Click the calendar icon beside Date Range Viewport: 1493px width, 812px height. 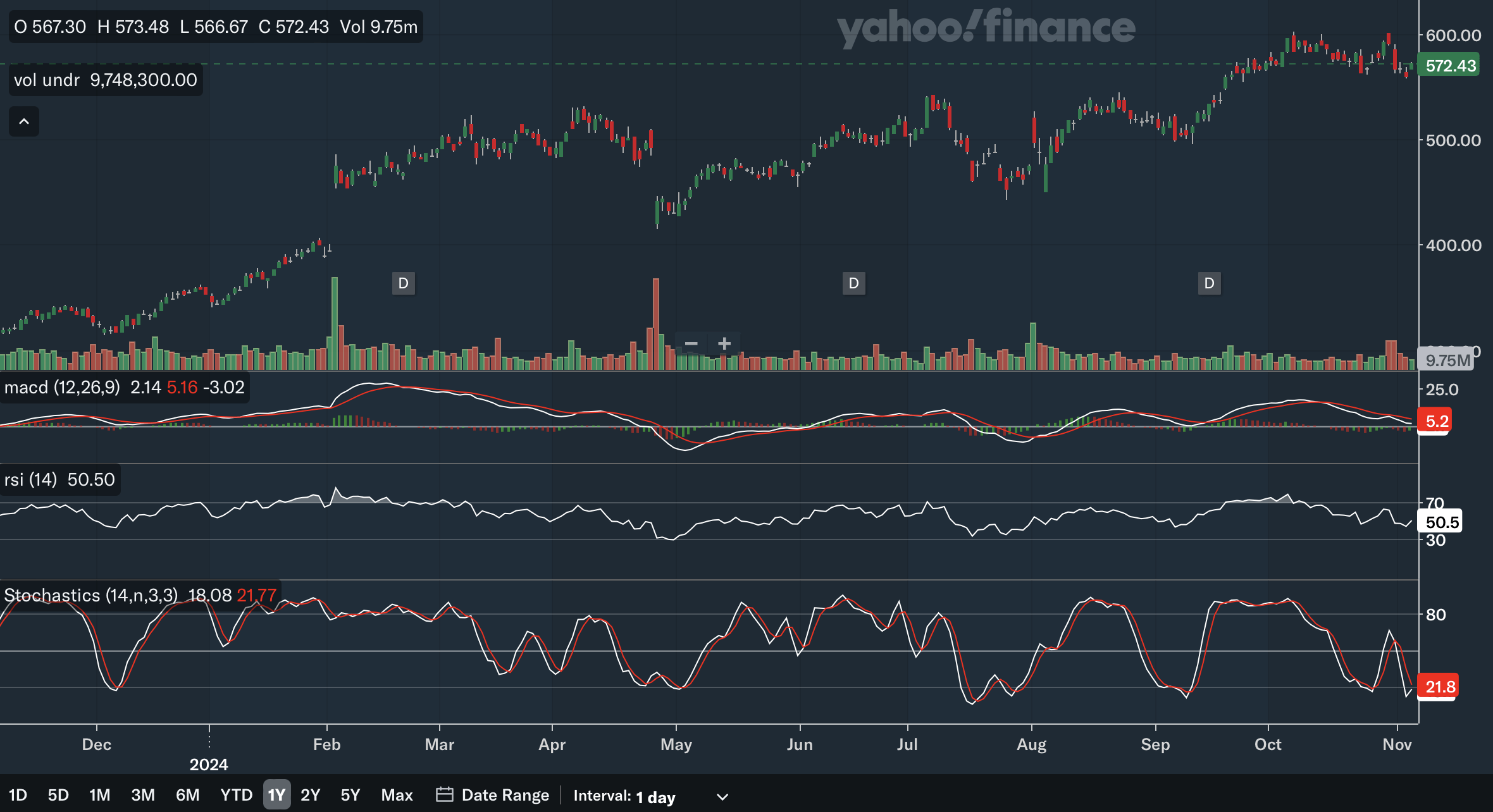[445, 794]
